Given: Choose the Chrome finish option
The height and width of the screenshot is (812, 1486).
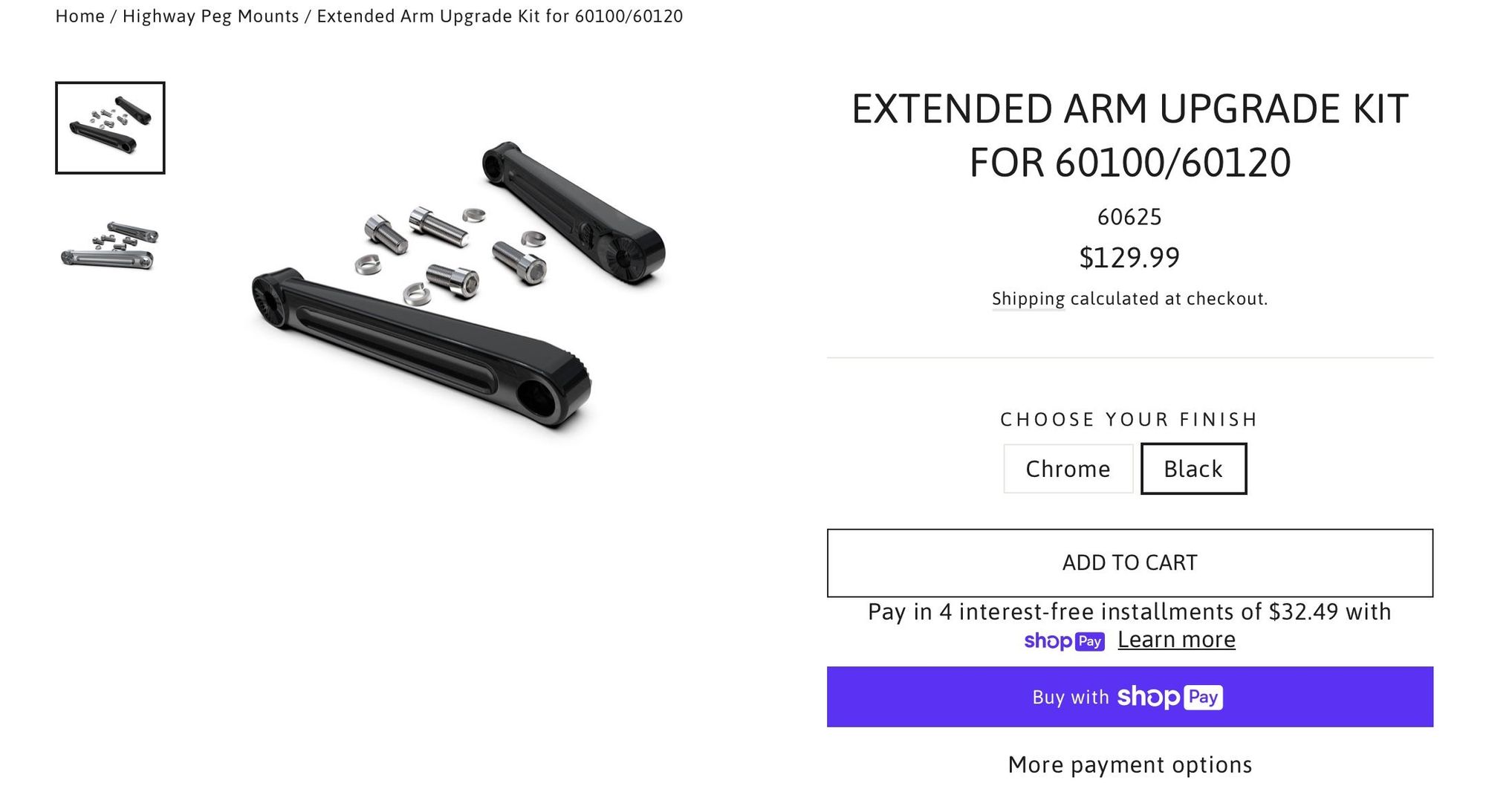Looking at the screenshot, I should point(1068,469).
